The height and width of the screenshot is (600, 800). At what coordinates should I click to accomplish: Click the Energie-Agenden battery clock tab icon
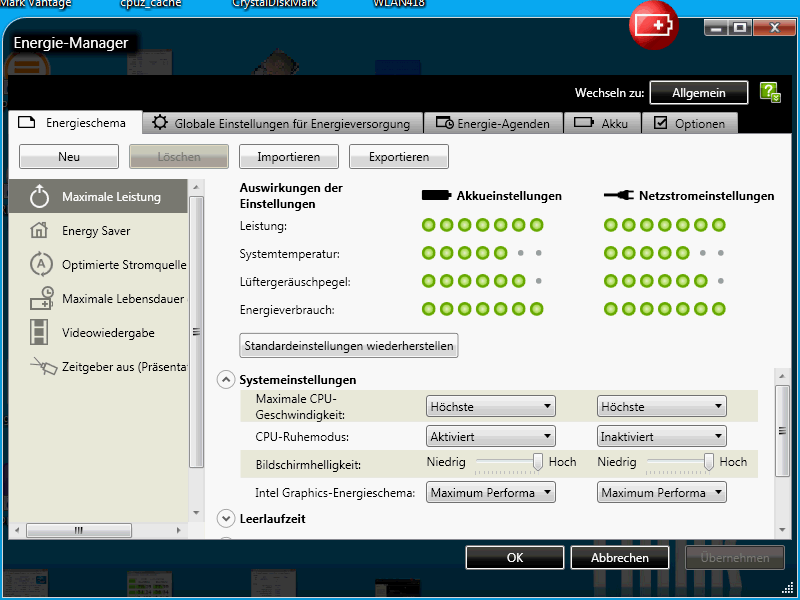[x=444, y=122]
